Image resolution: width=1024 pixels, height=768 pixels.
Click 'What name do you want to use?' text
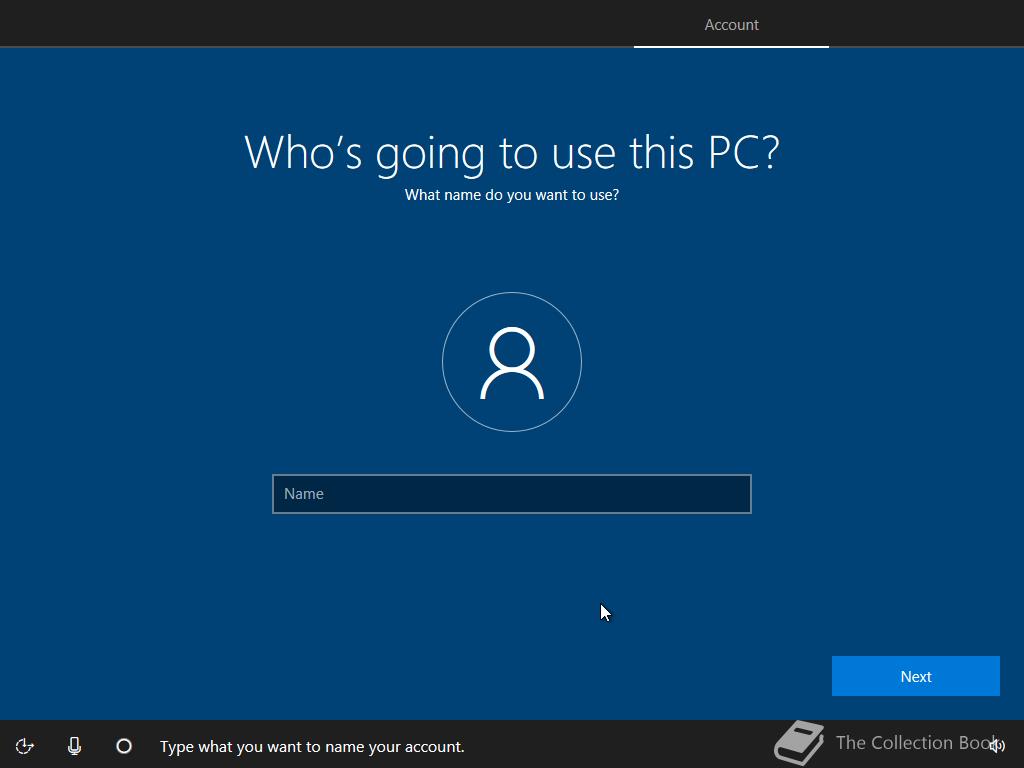pos(512,195)
